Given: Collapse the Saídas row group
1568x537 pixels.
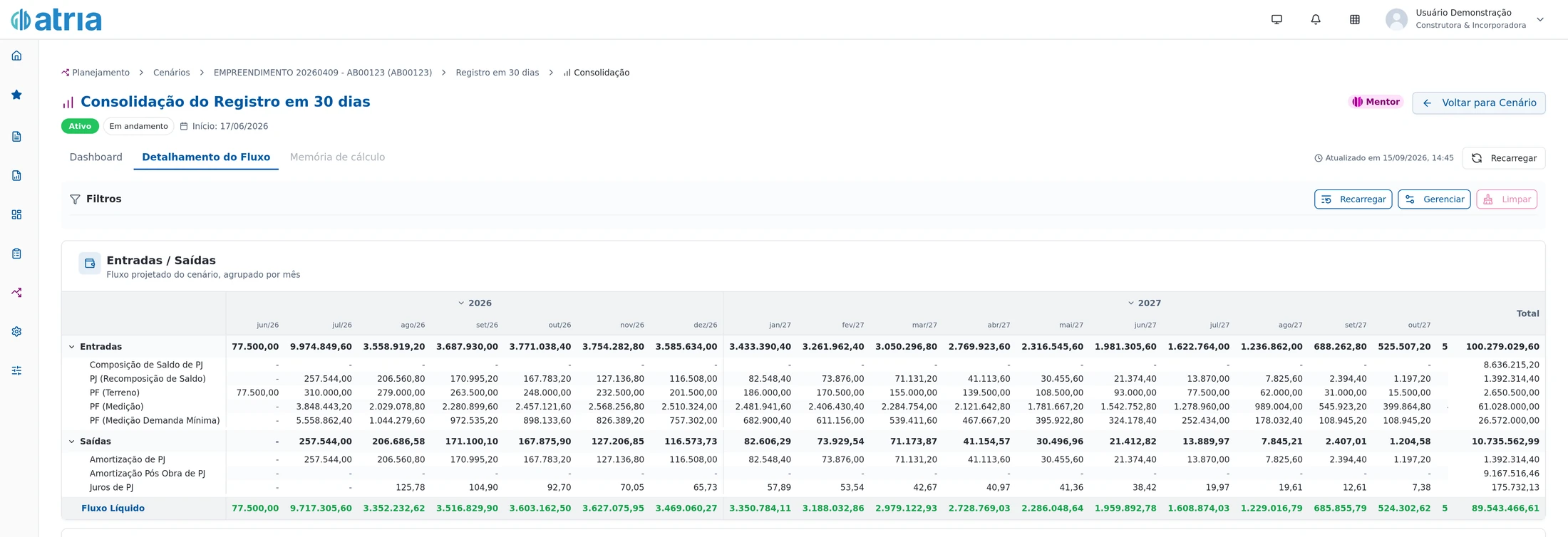Looking at the screenshot, I should (x=71, y=442).
